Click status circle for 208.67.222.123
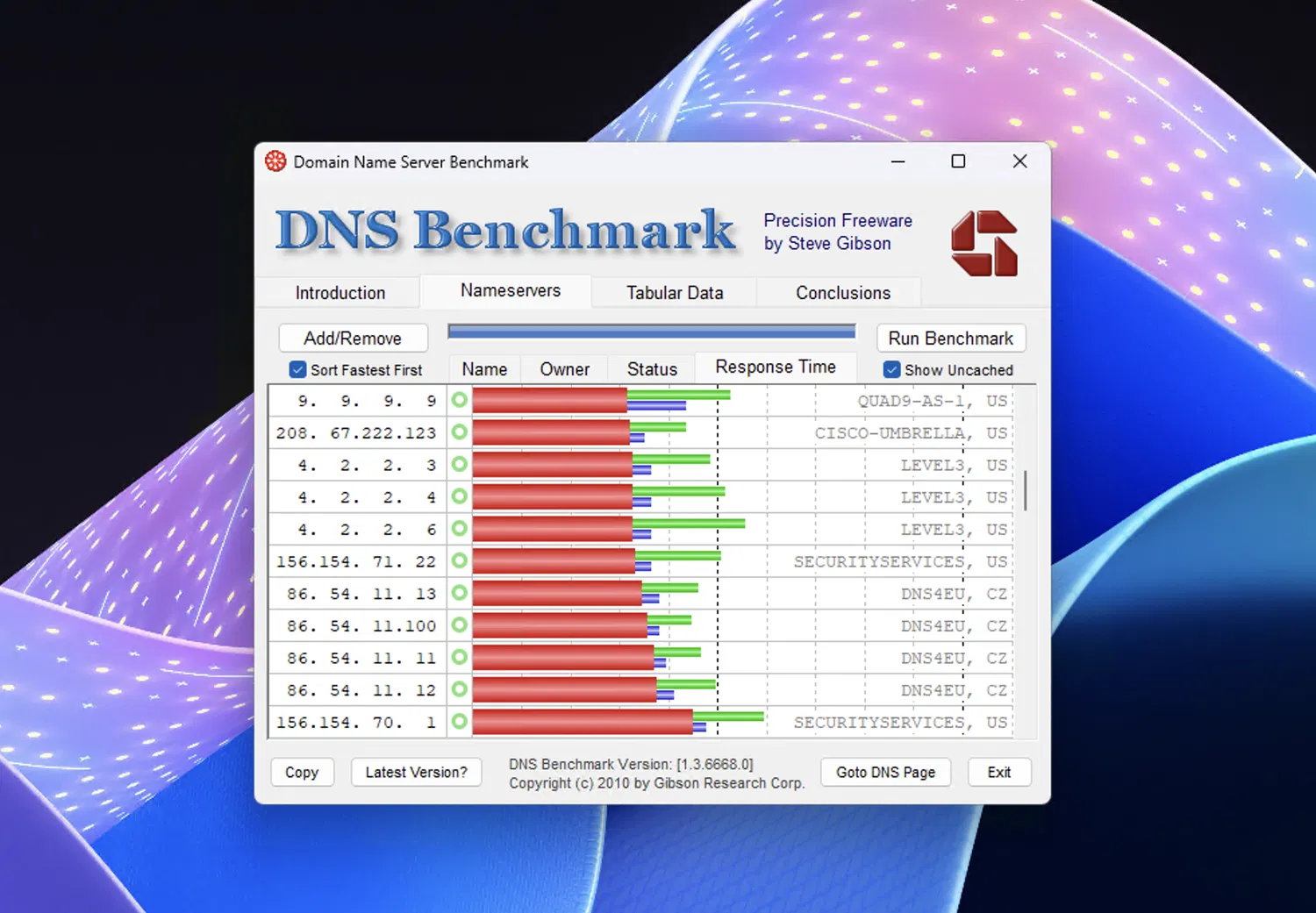The image size is (1316, 913). click(460, 432)
